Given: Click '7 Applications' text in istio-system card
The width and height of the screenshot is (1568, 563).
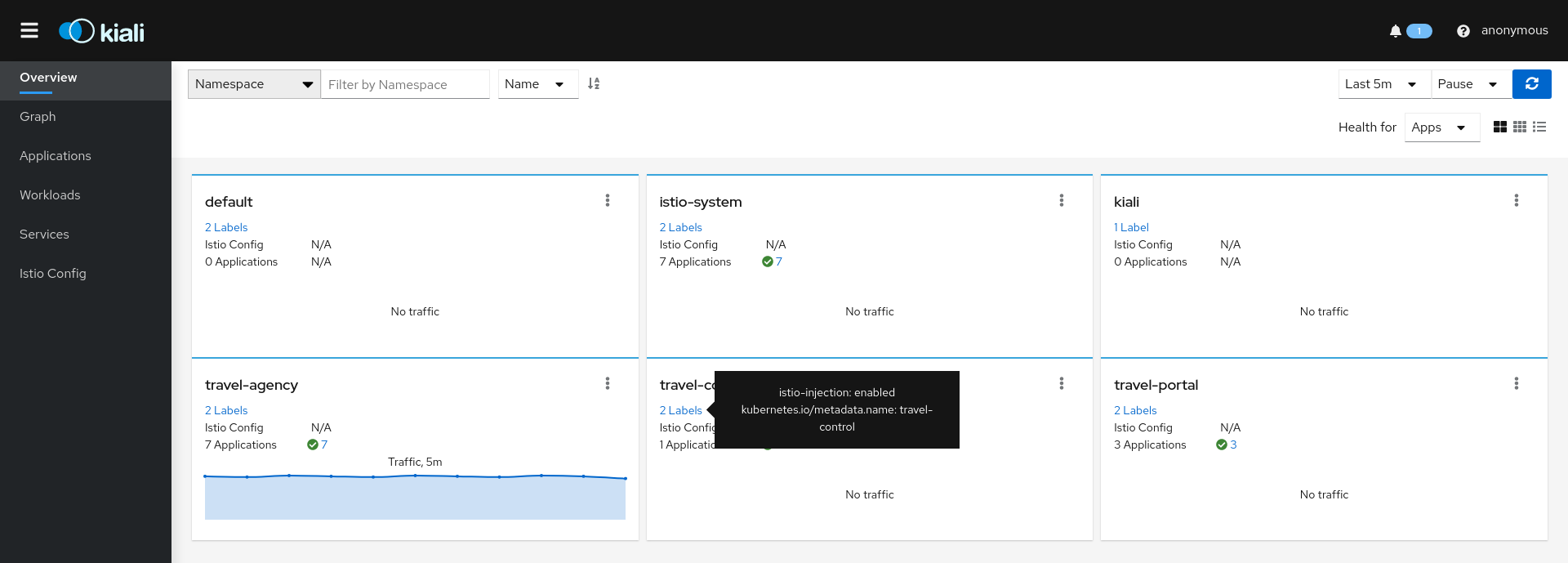Looking at the screenshot, I should [x=695, y=261].
